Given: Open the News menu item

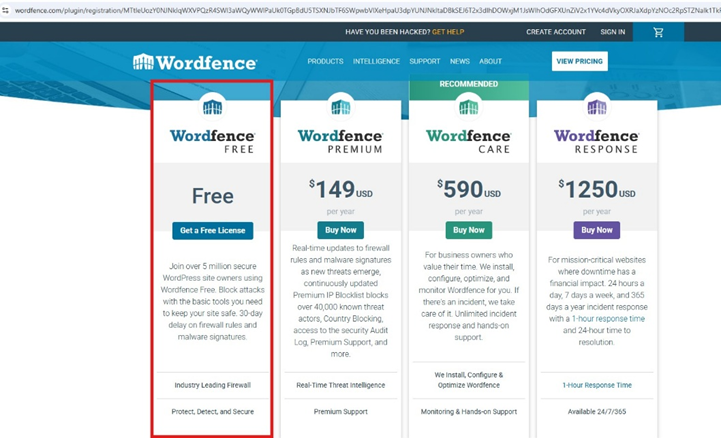Looking at the screenshot, I should tap(460, 61).
